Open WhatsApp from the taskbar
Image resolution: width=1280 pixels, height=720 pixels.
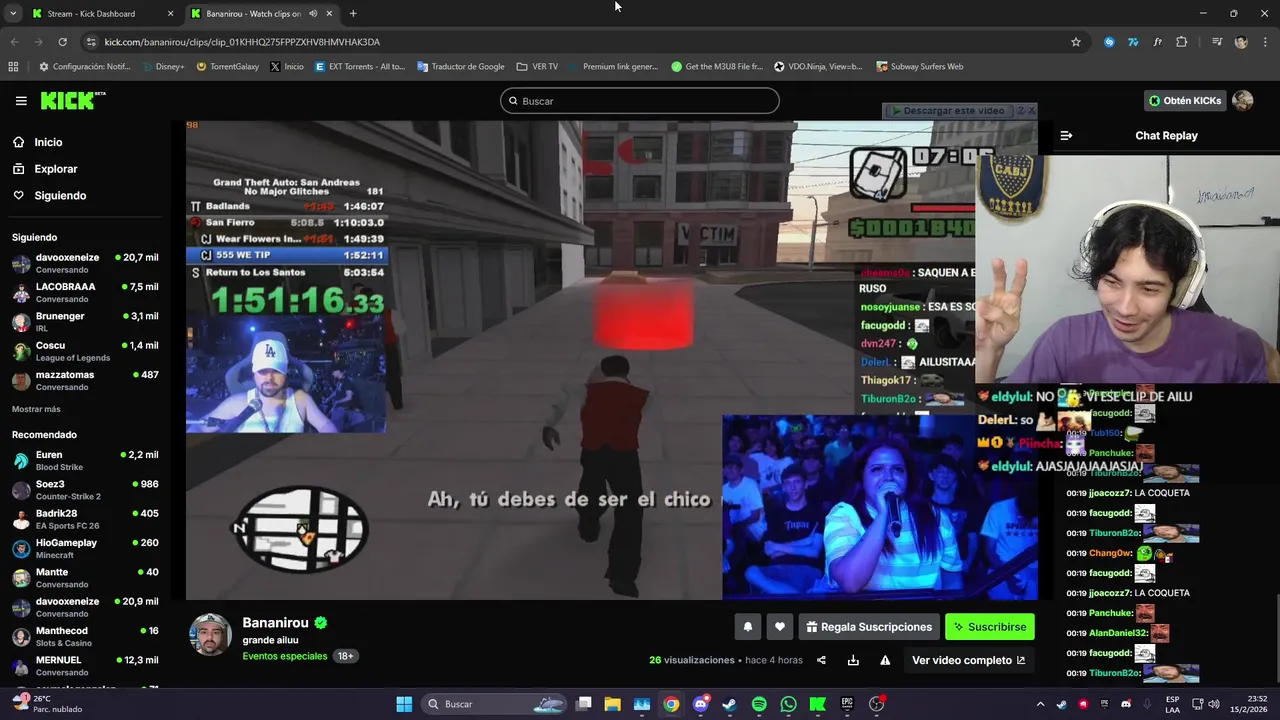pos(788,704)
